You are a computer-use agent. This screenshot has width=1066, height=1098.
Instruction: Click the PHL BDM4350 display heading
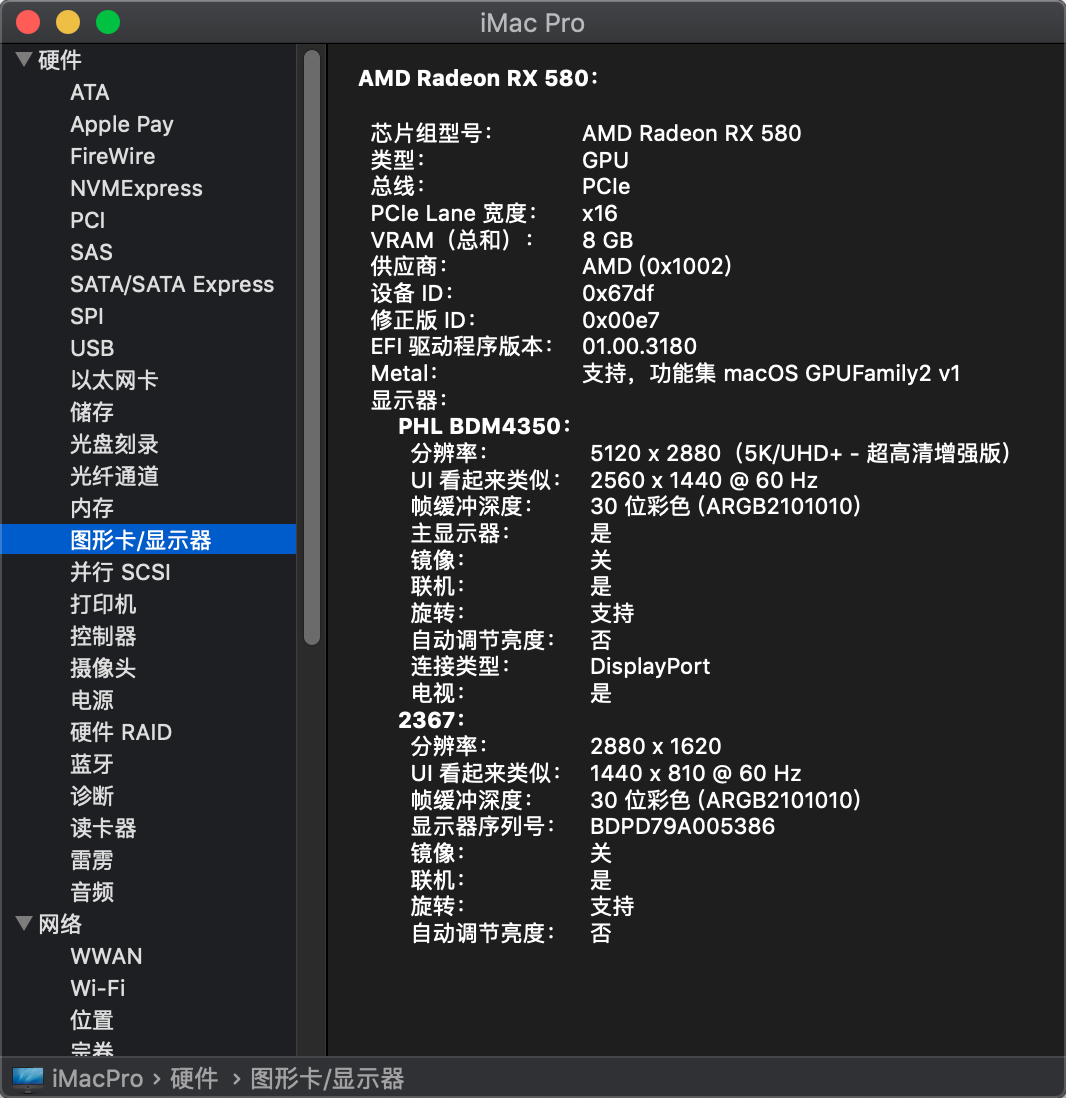point(484,426)
